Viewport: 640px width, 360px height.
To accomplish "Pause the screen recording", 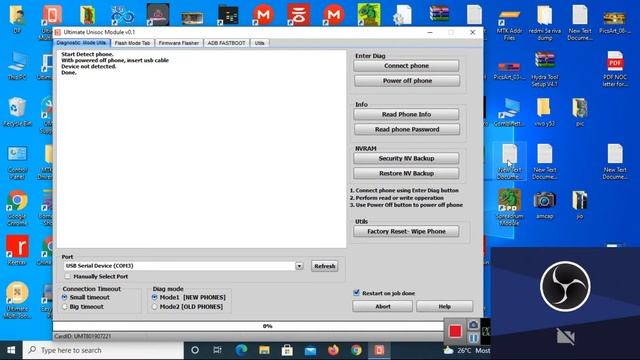I will [473, 338].
